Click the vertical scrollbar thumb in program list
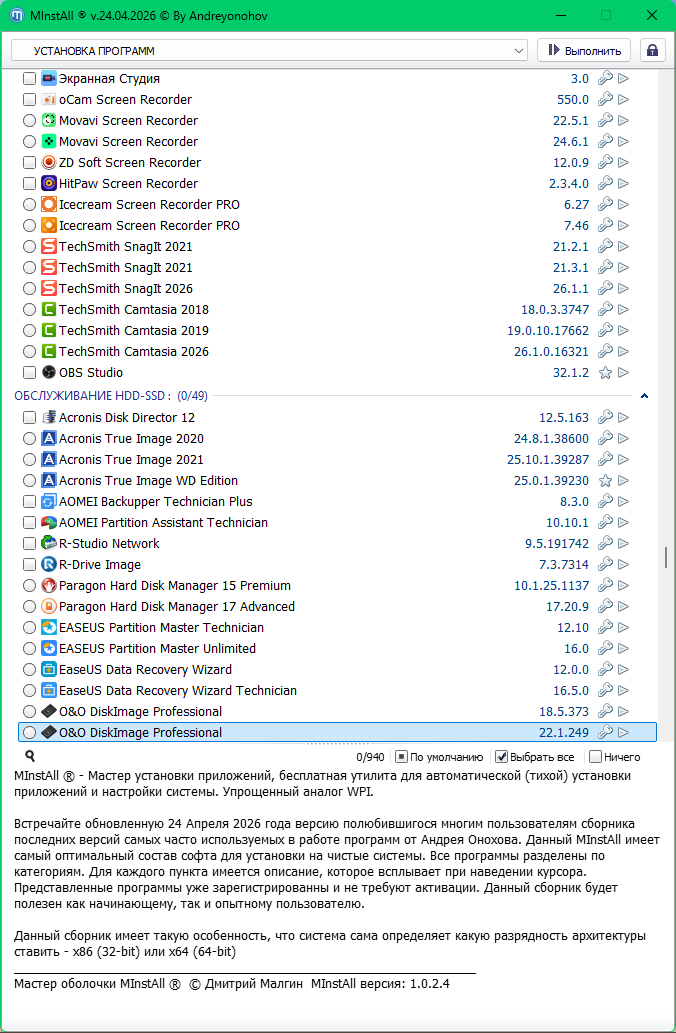The width and height of the screenshot is (676, 1033). coord(666,557)
